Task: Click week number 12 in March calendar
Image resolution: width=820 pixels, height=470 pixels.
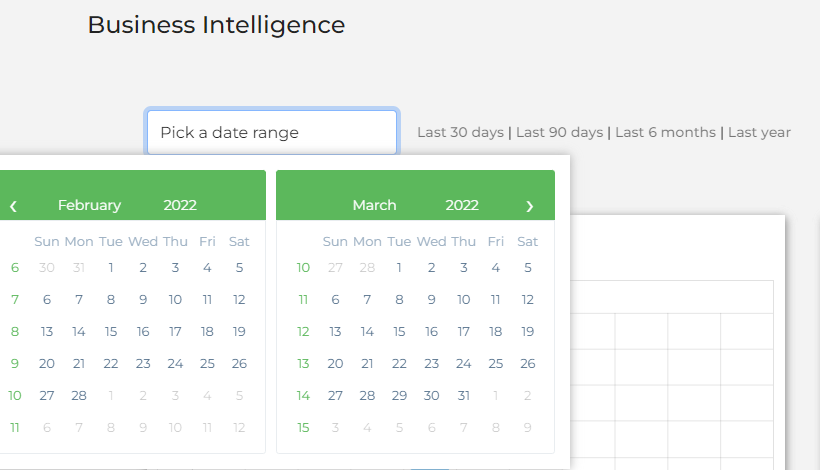Action: (303, 331)
